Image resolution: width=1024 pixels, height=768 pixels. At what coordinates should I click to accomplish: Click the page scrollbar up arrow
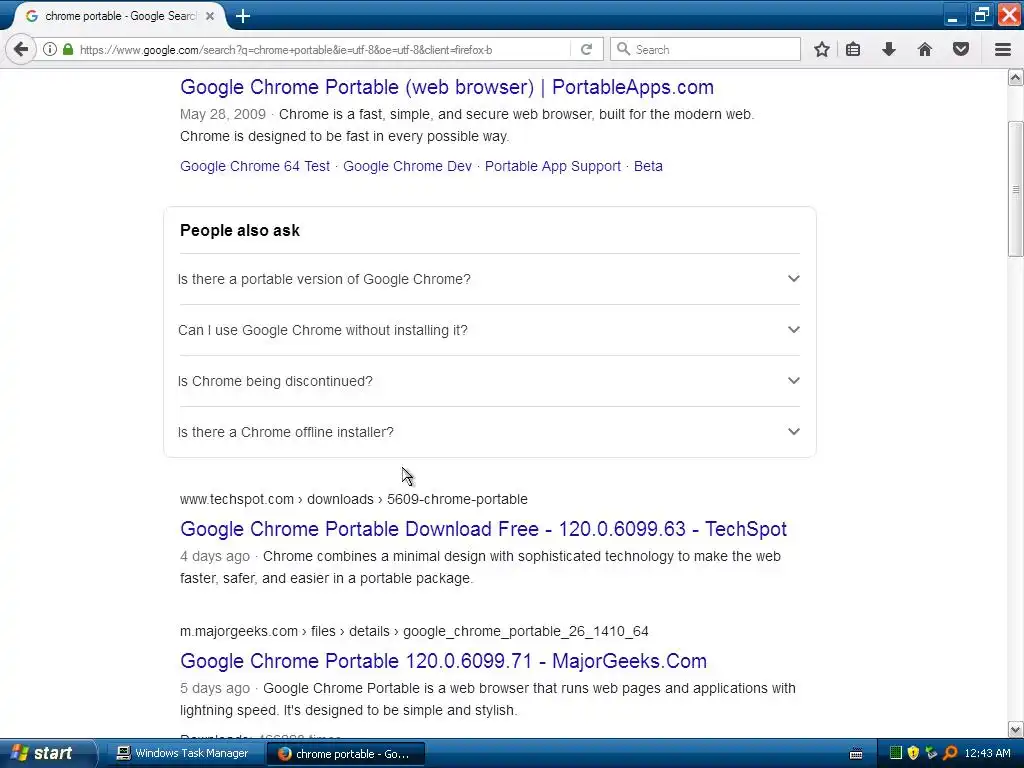tap(1016, 78)
